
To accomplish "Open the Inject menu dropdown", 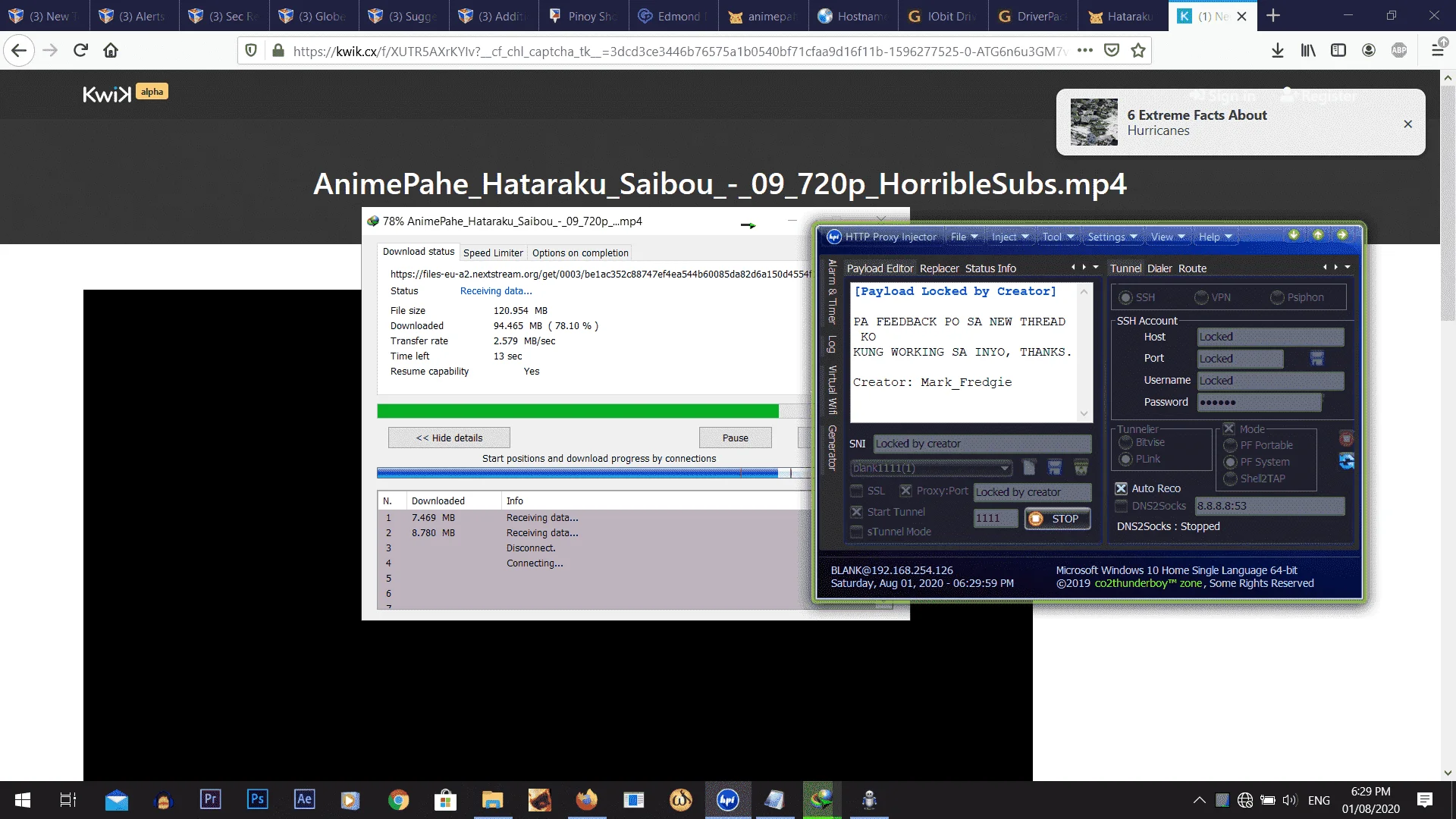I will pyautogui.click(x=1010, y=237).
